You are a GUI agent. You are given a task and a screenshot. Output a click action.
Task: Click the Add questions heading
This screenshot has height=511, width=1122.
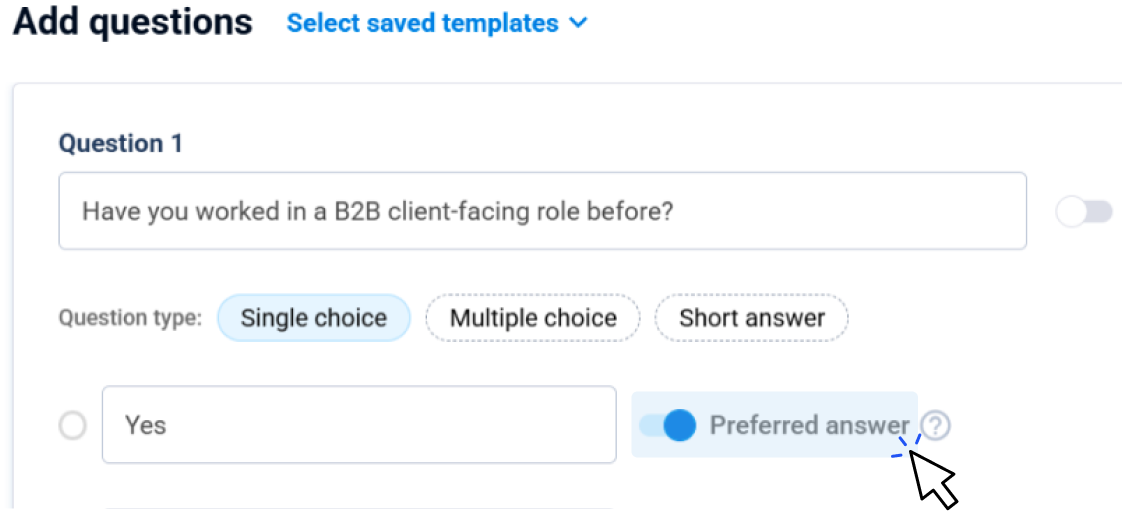[133, 22]
